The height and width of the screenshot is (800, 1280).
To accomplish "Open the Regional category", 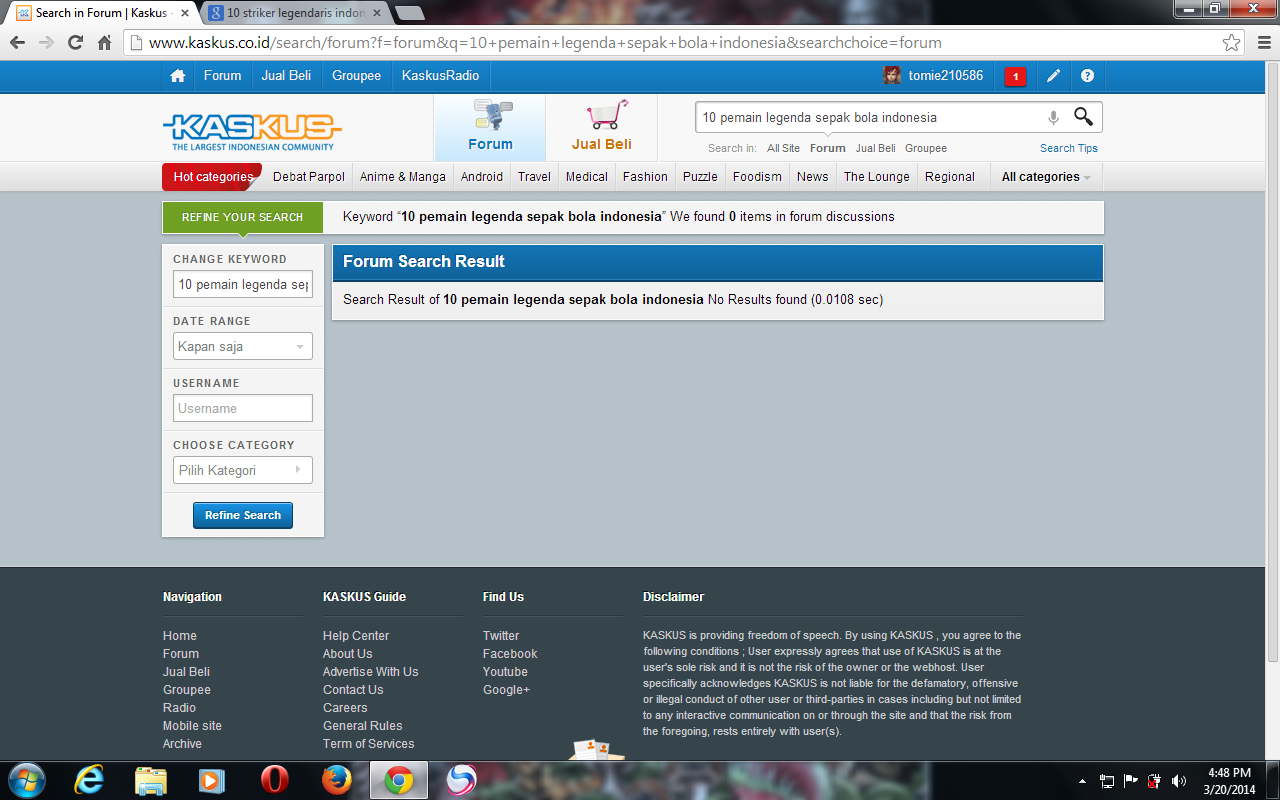I will coord(950,177).
